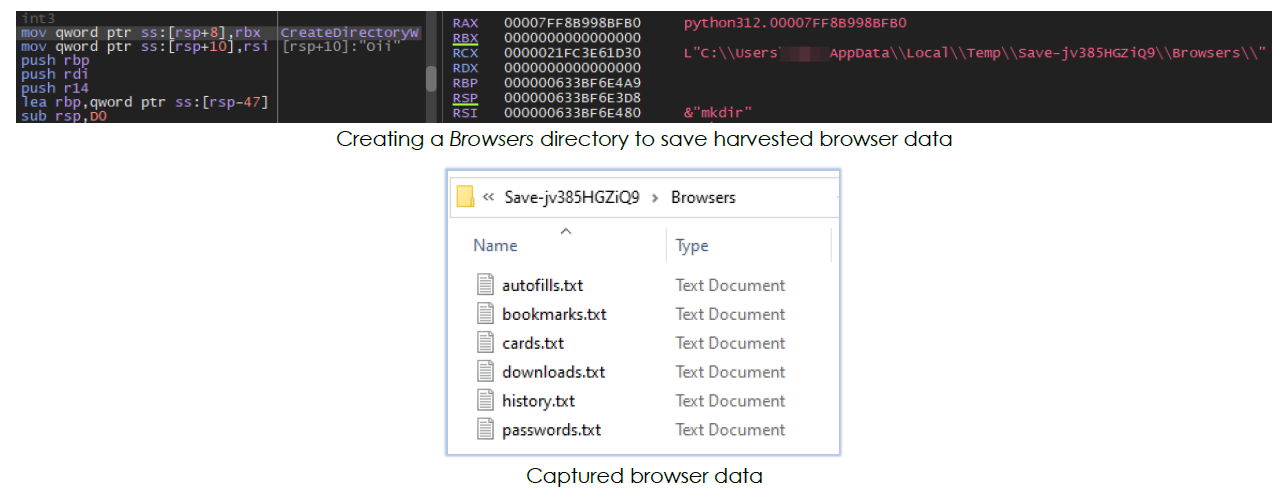
Task: Sort files by the Name column header
Action: pyautogui.click(x=495, y=245)
